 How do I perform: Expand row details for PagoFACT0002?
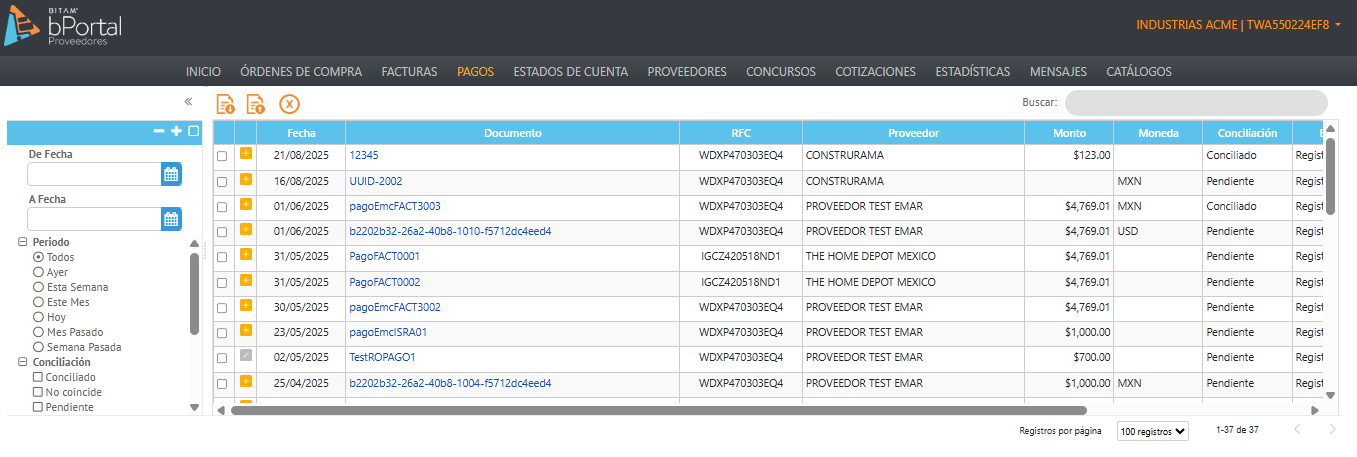246,280
